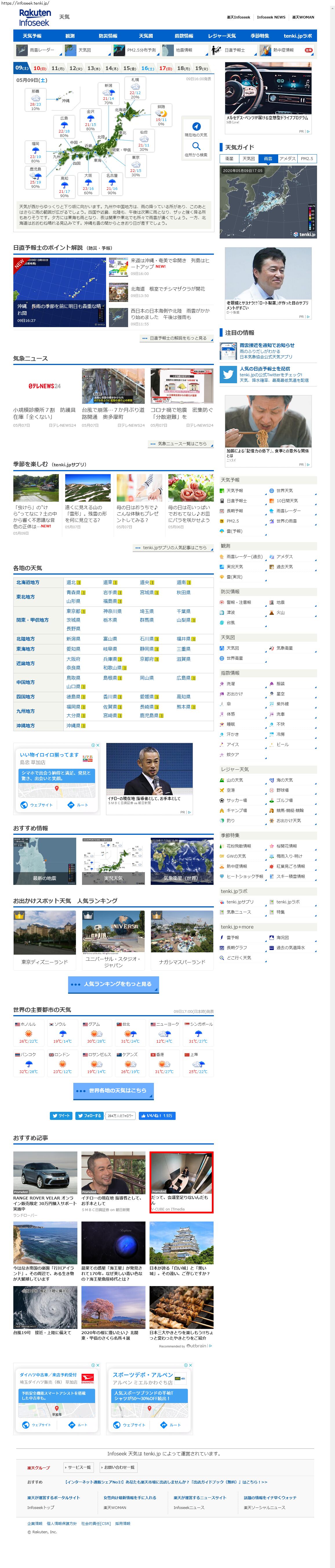Screen dimensions: 335x1568
Task: Click the Twitter bird icon under 注目の情報
Action: pyautogui.click(x=228, y=374)
